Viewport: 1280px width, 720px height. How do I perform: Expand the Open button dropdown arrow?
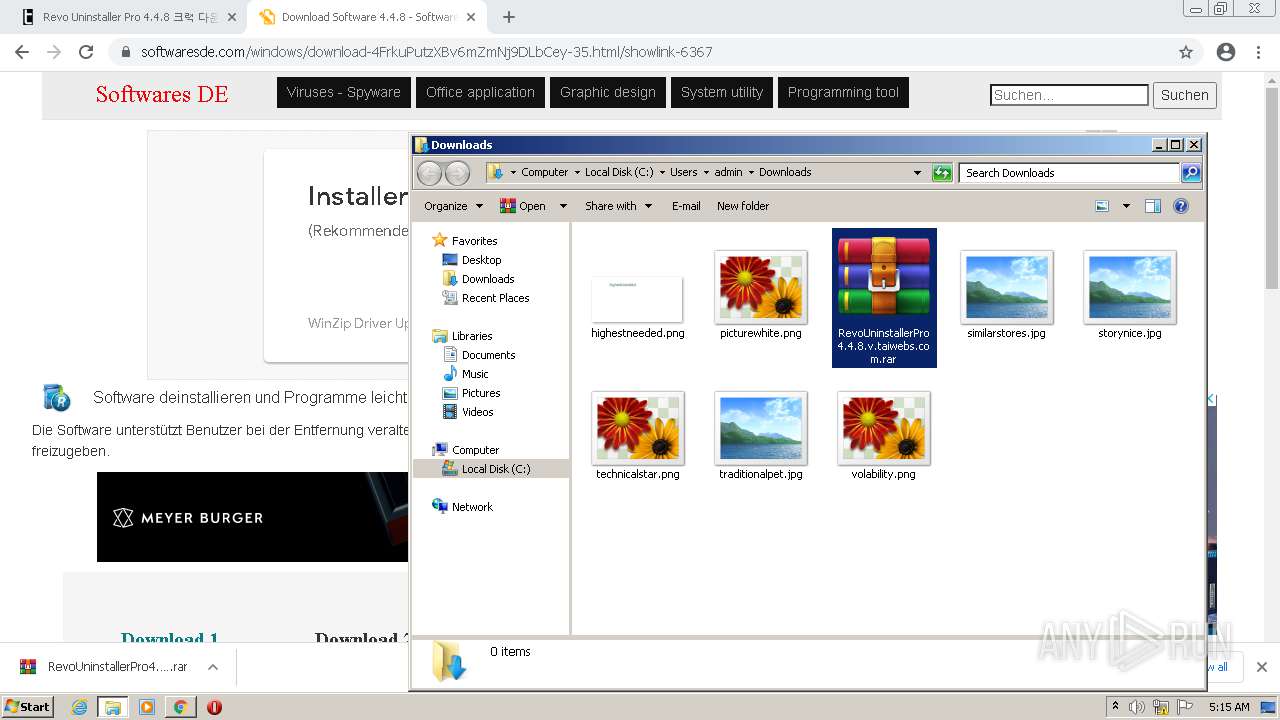click(563, 206)
